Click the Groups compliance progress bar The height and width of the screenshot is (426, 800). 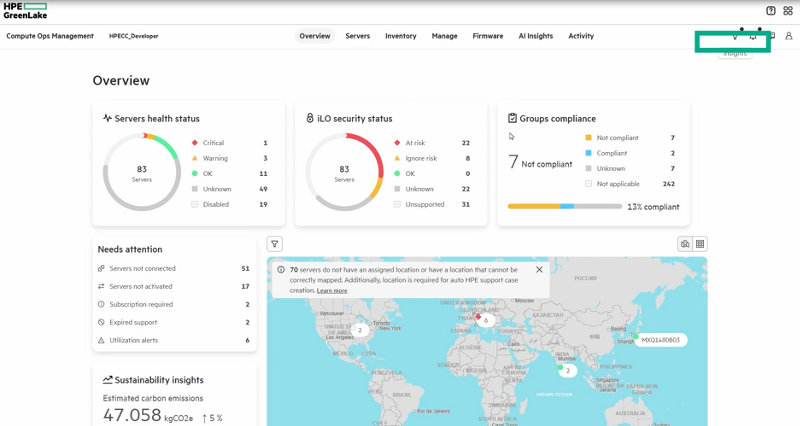(x=564, y=206)
